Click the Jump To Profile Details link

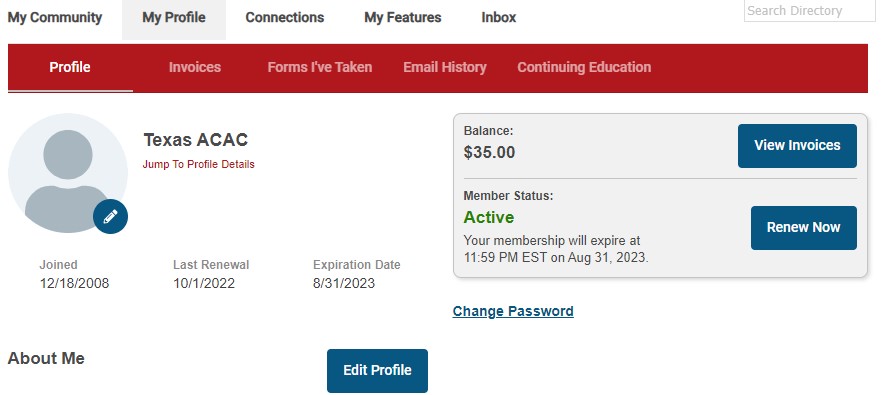pyautogui.click(x=198, y=164)
